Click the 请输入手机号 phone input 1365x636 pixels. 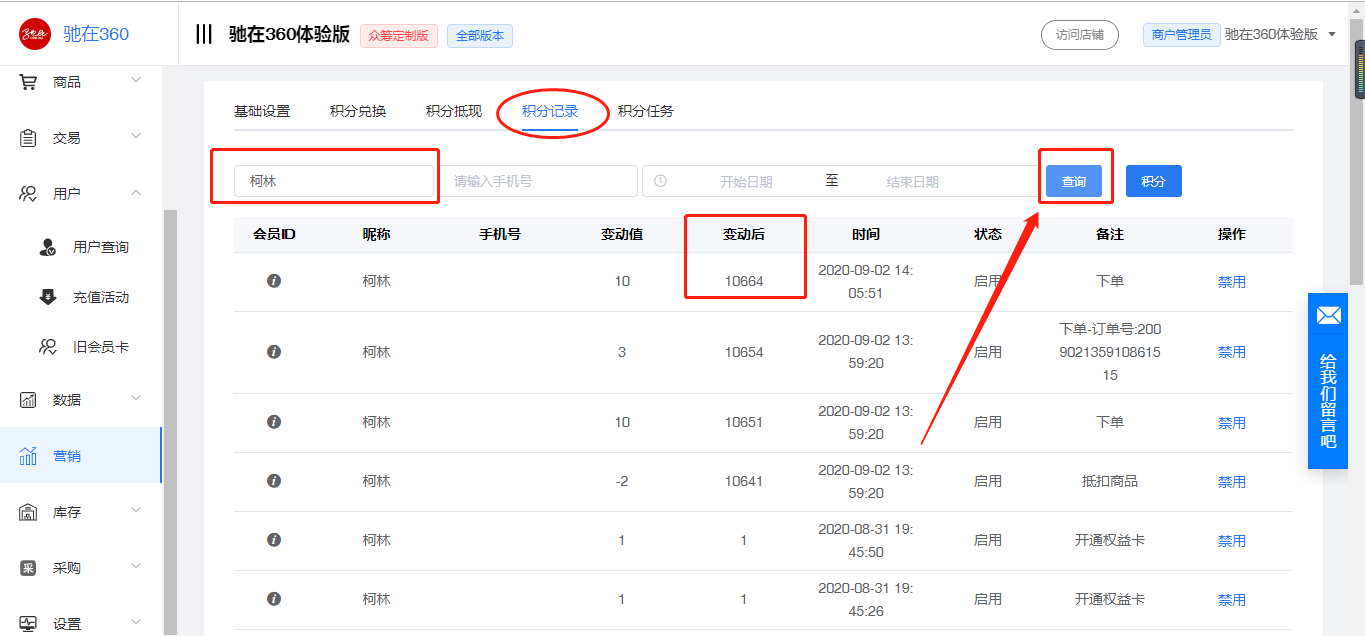[x=538, y=181]
